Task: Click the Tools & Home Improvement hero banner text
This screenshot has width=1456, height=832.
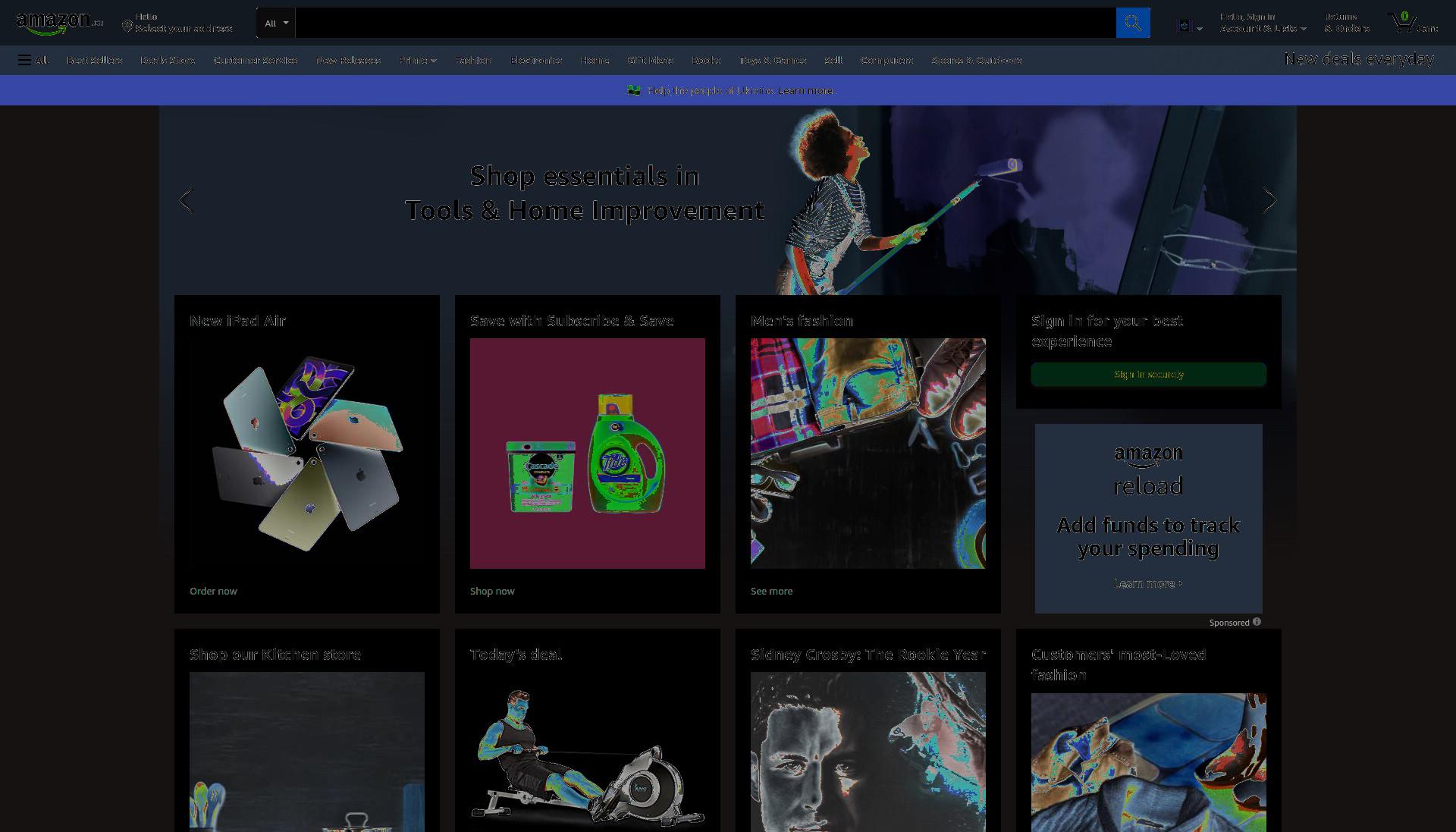Action: coord(585,193)
